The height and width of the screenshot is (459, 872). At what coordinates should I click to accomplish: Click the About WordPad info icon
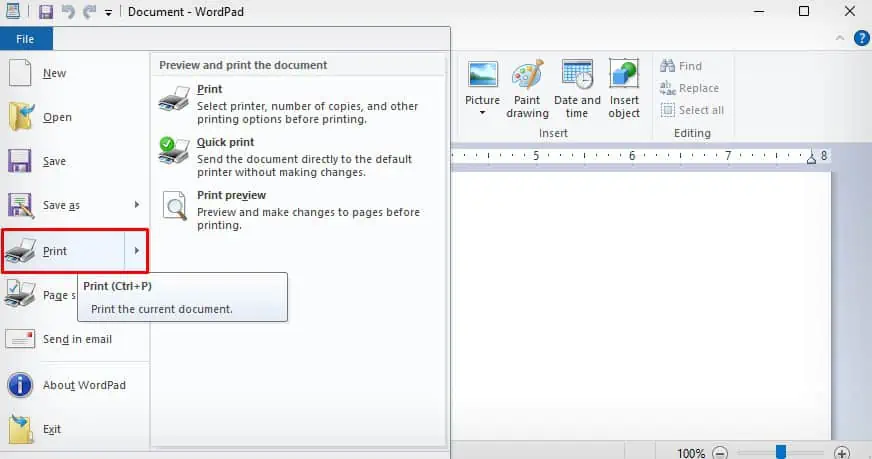20,385
